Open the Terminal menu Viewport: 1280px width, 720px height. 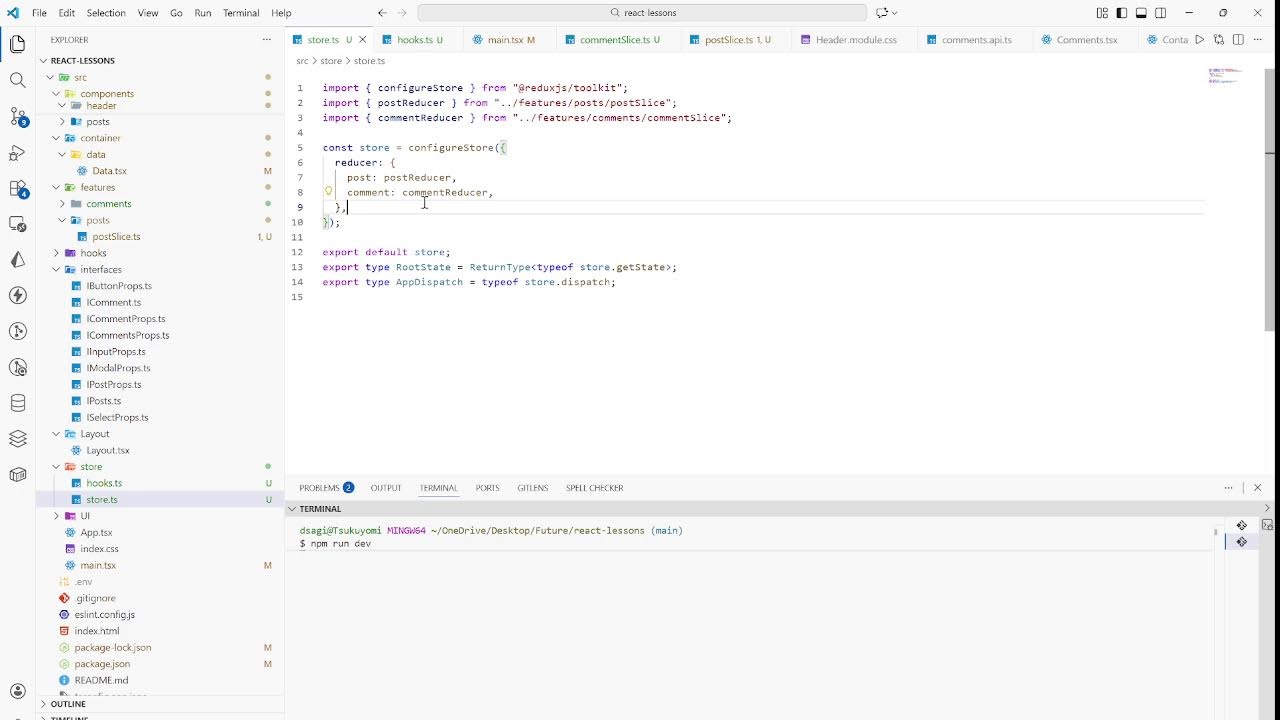pos(241,13)
